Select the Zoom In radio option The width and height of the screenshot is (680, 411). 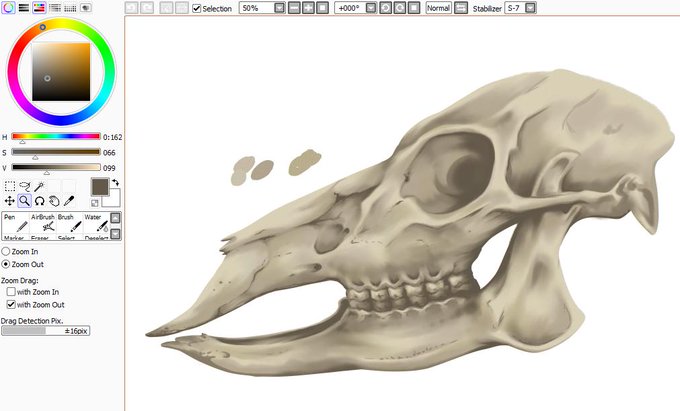[x=6, y=251]
